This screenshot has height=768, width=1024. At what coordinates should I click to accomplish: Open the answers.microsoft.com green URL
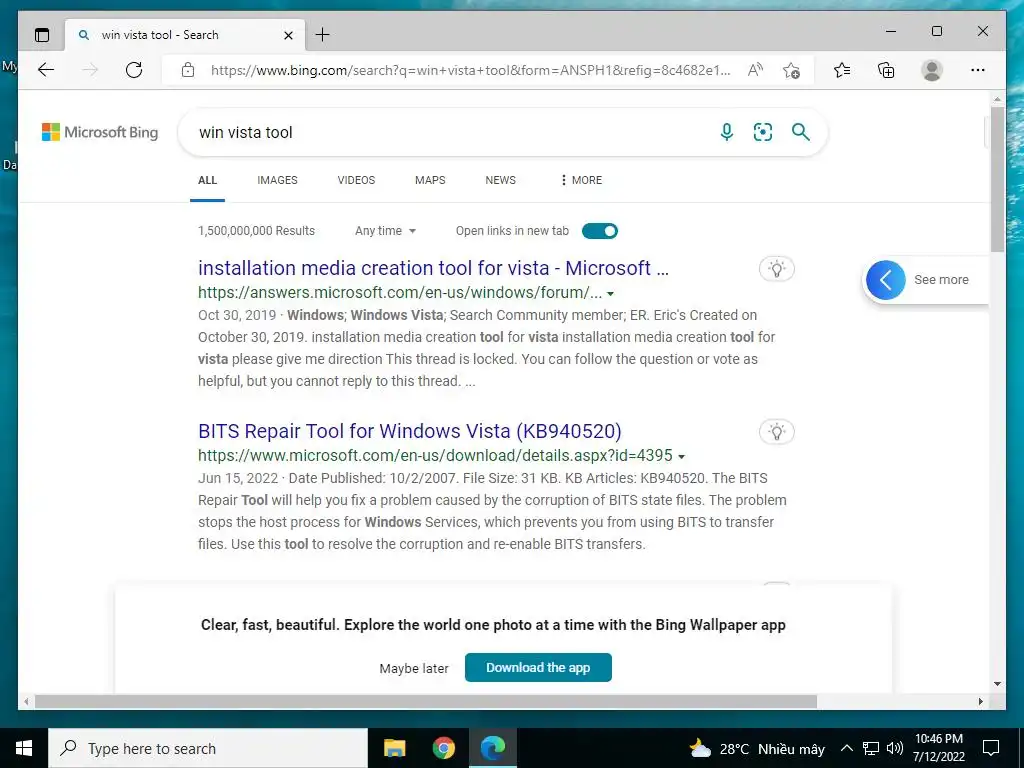(x=400, y=293)
